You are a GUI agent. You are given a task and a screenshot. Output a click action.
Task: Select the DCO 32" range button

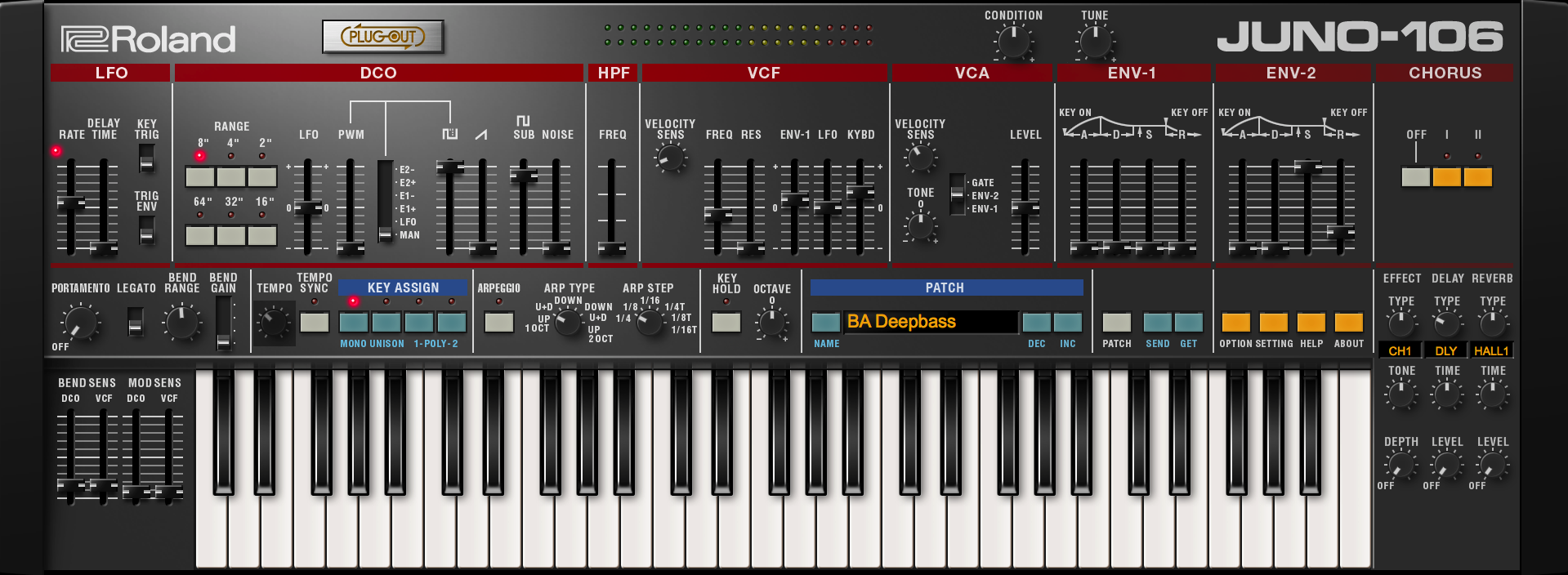click(x=231, y=236)
